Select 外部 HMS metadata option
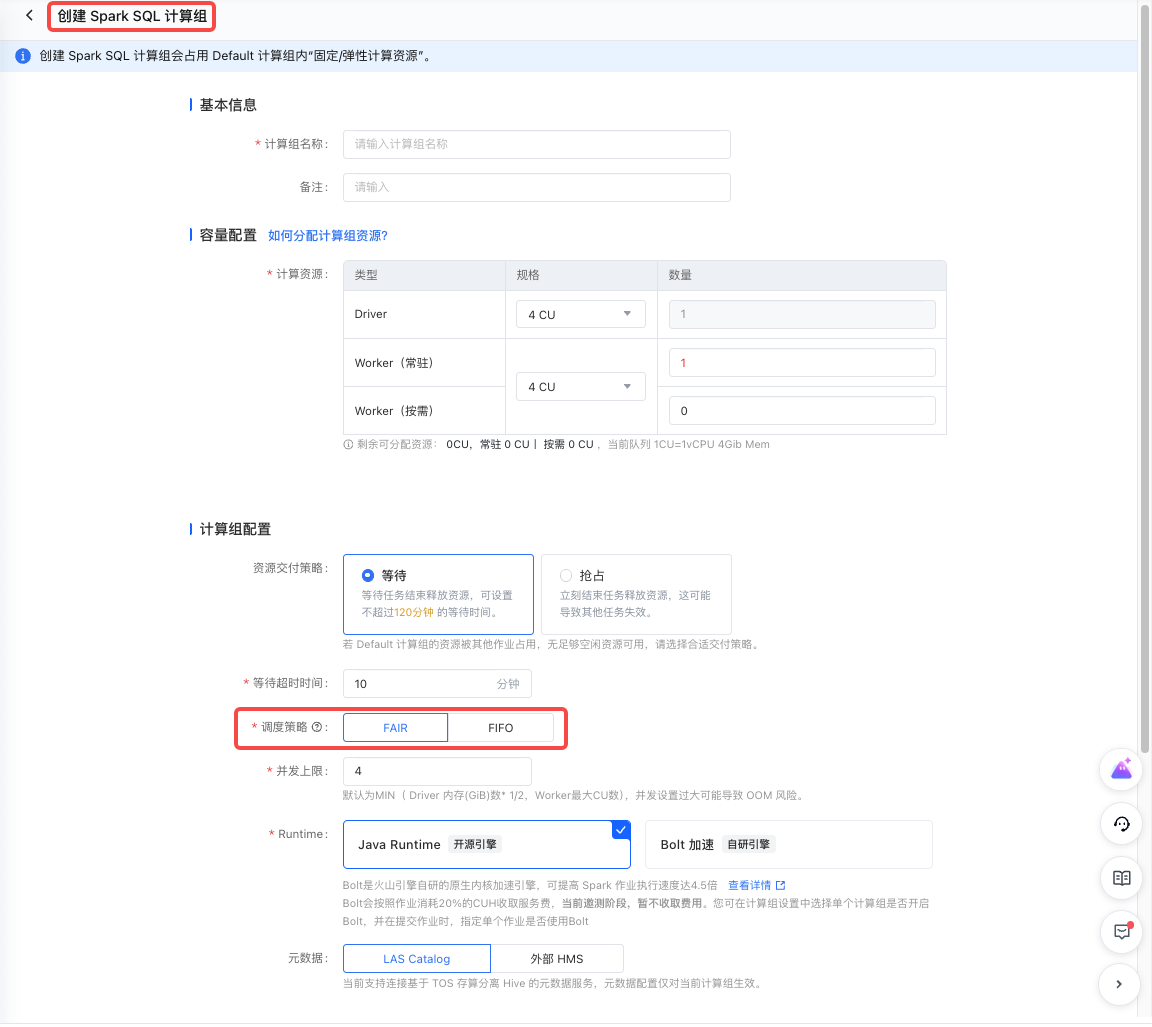The image size is (1152, 1027). [x=557, y=959]
